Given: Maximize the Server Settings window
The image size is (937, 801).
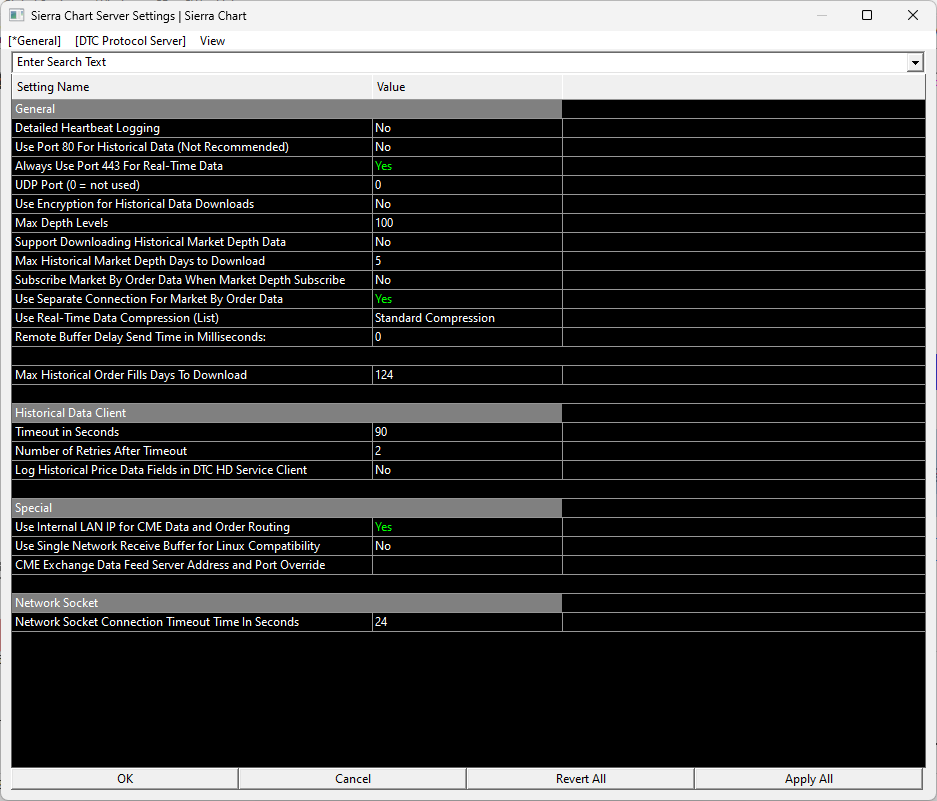Looking at the screenshot, I should click(x=867, y=16).
